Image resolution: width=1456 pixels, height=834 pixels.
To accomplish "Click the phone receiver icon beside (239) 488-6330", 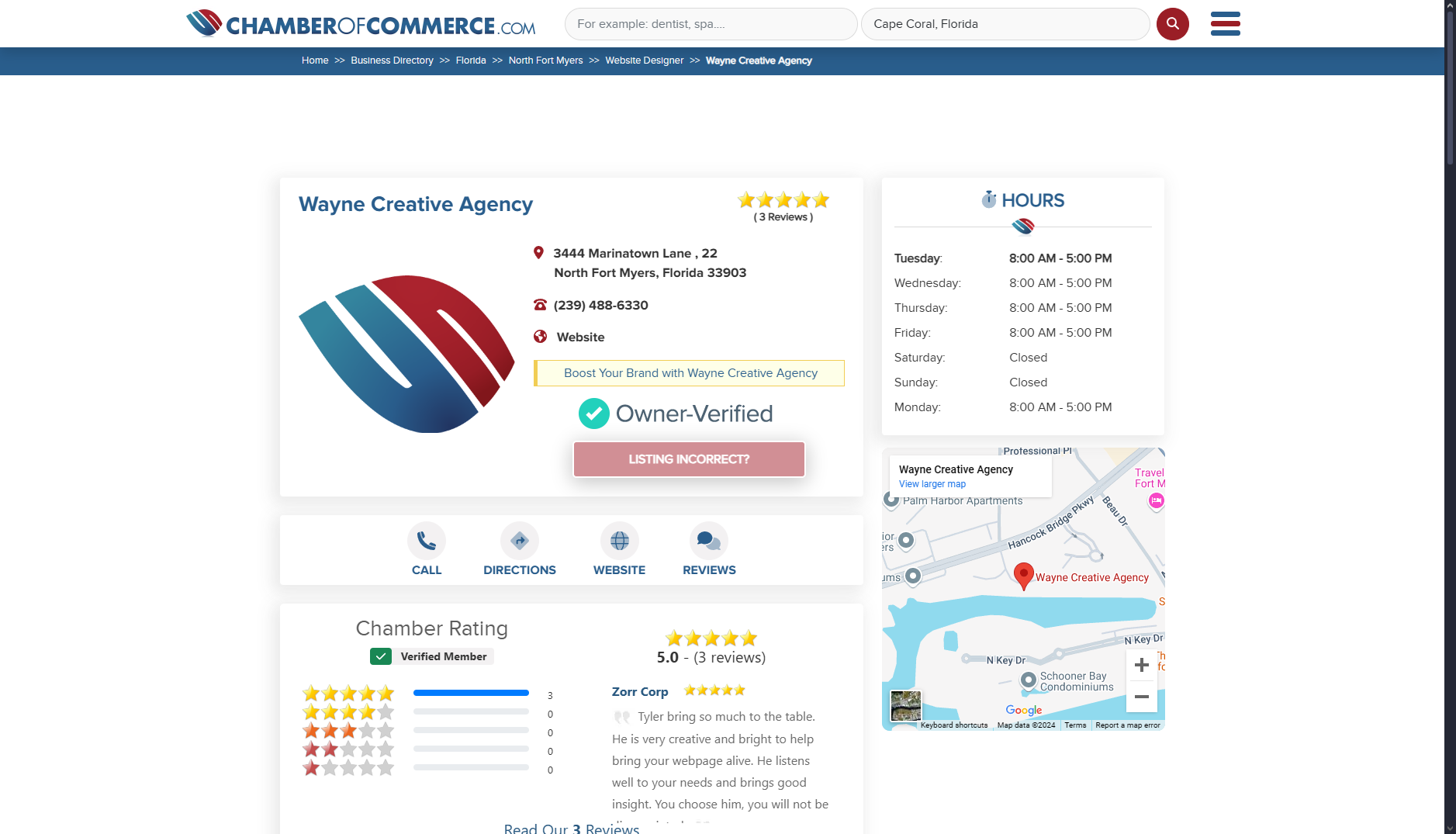I will (539, 305).
